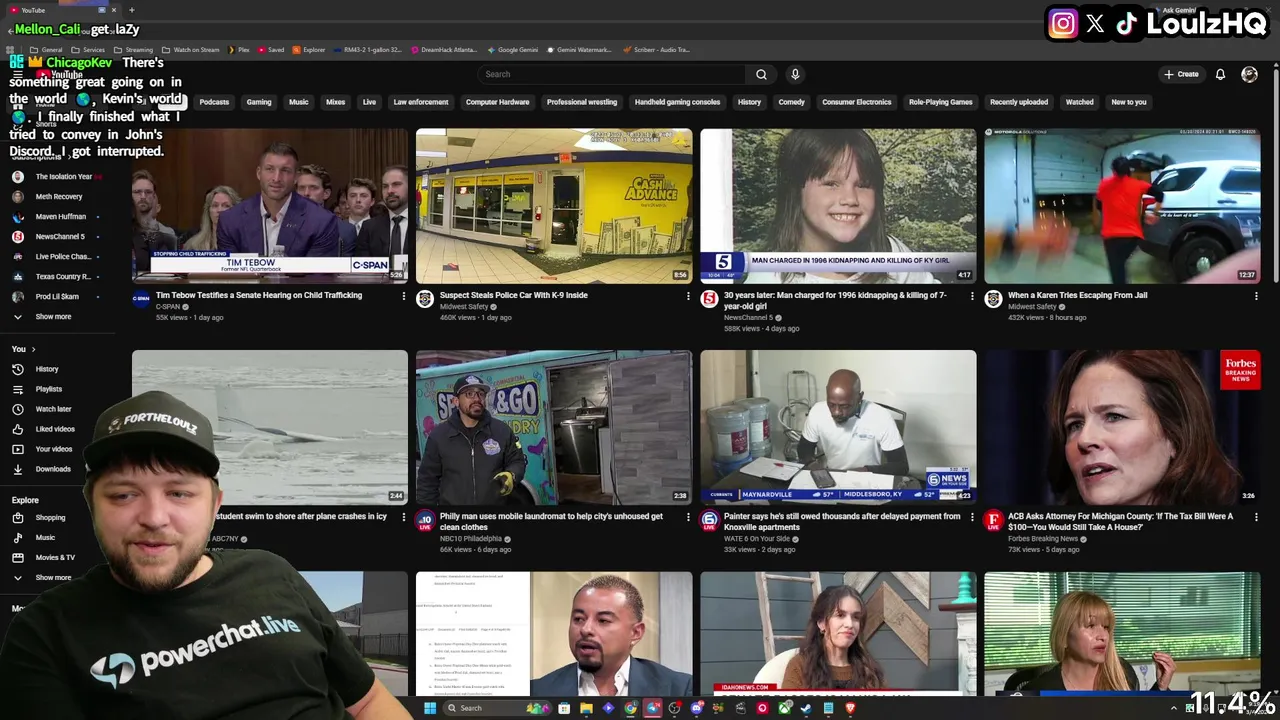The width and height of the screenshot is (1280, 720).
Task: Play the Tim Tebow Senate hearing thumbnail
Action: pos(270,206)
